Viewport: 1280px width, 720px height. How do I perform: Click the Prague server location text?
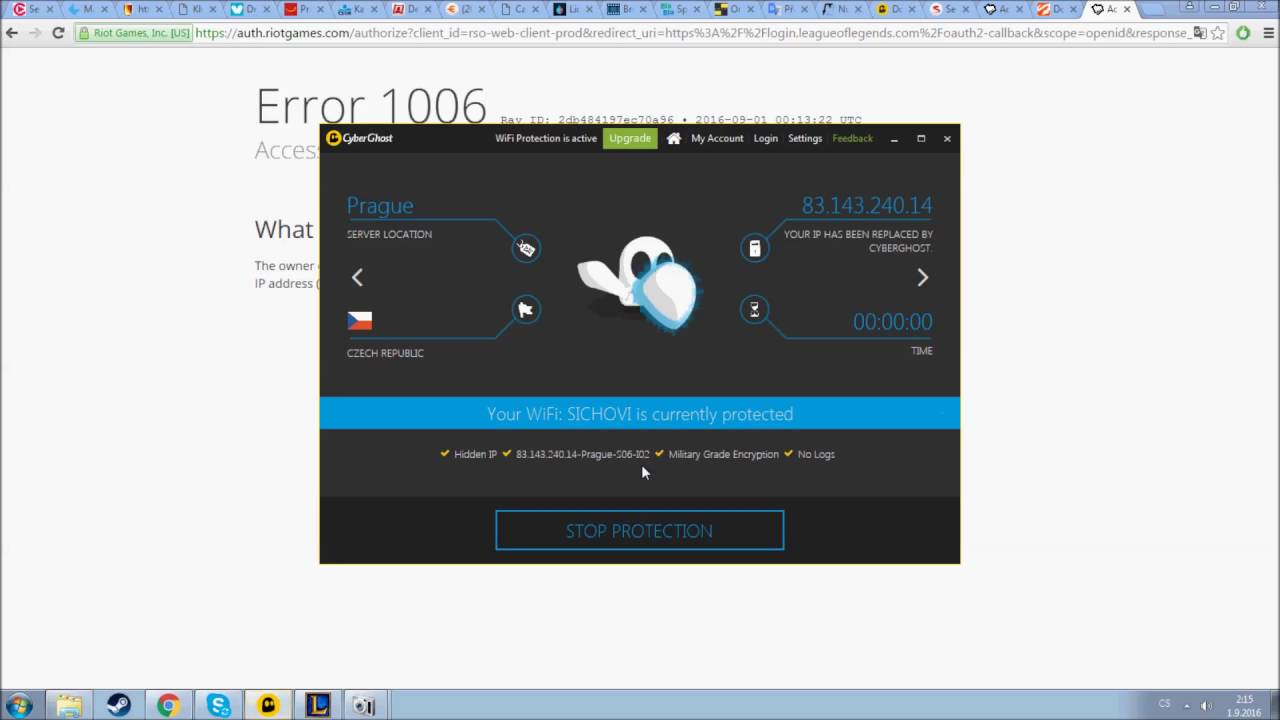(380, 205)
